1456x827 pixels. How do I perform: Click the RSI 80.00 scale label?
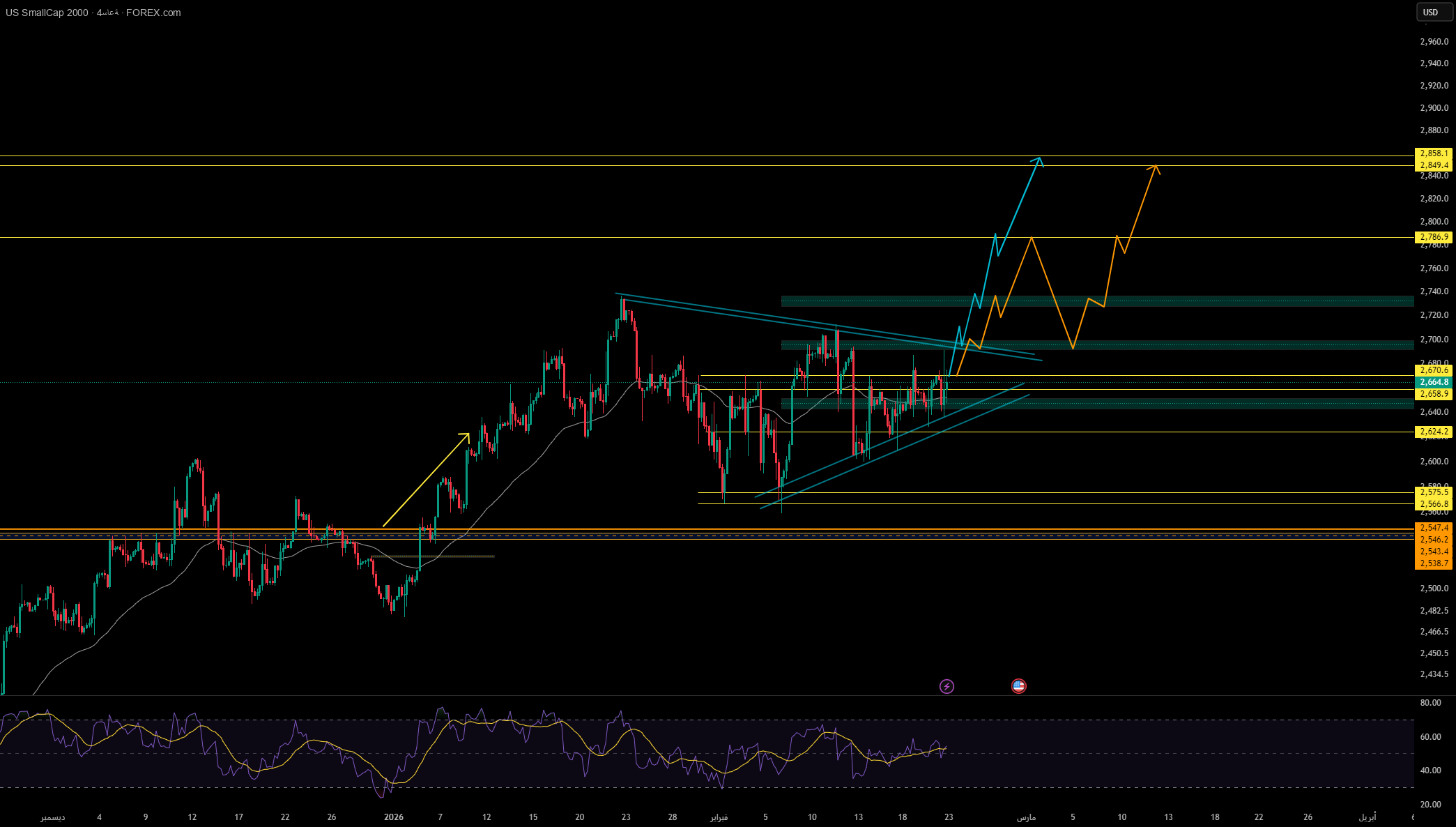pyautogui.click(x=1430, y=702)
